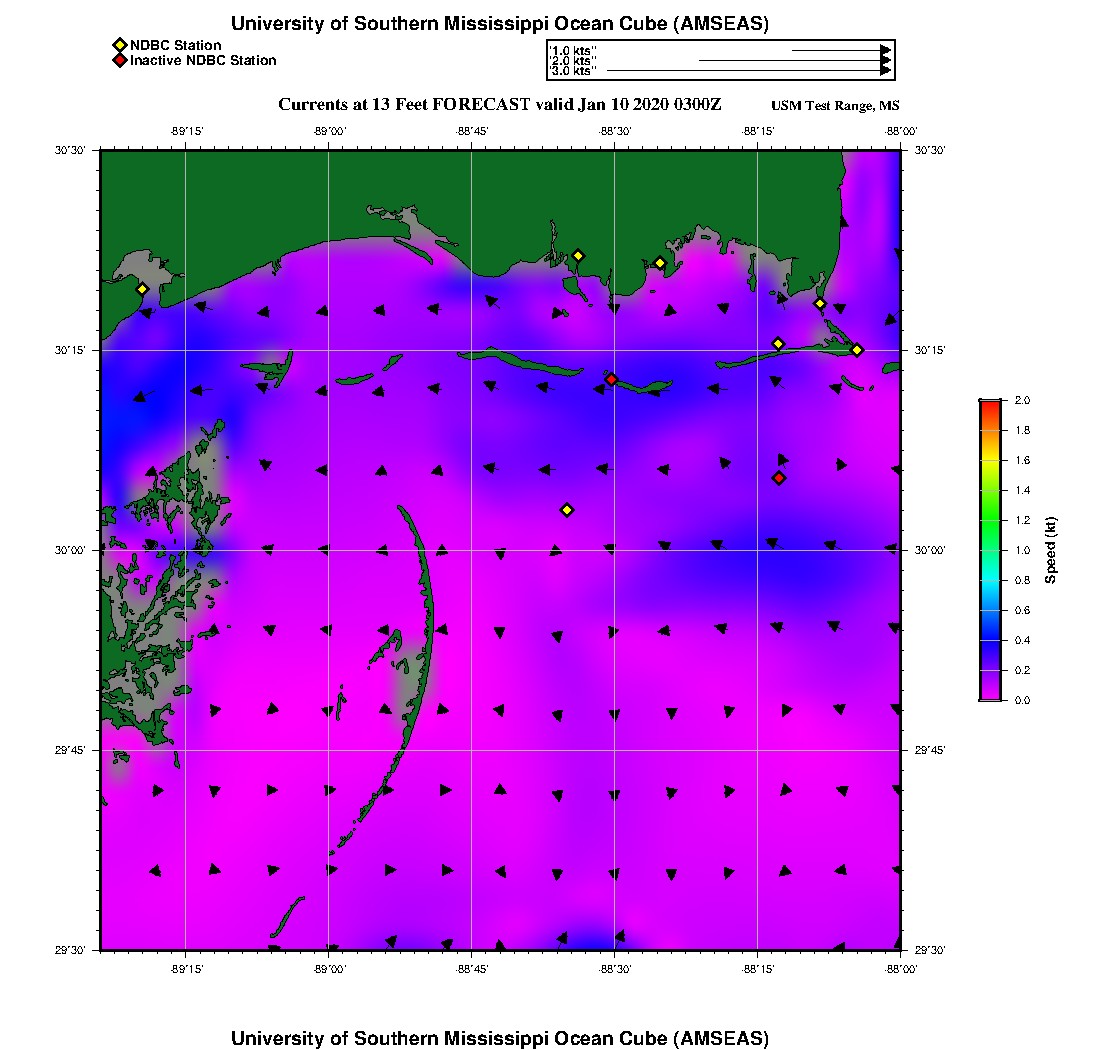Image resolution: width=1100 pixels, height=1050 pixels.
Task: Click the "Speed (kt)" colorbar axis label
Action: (x=1051, y=550)
